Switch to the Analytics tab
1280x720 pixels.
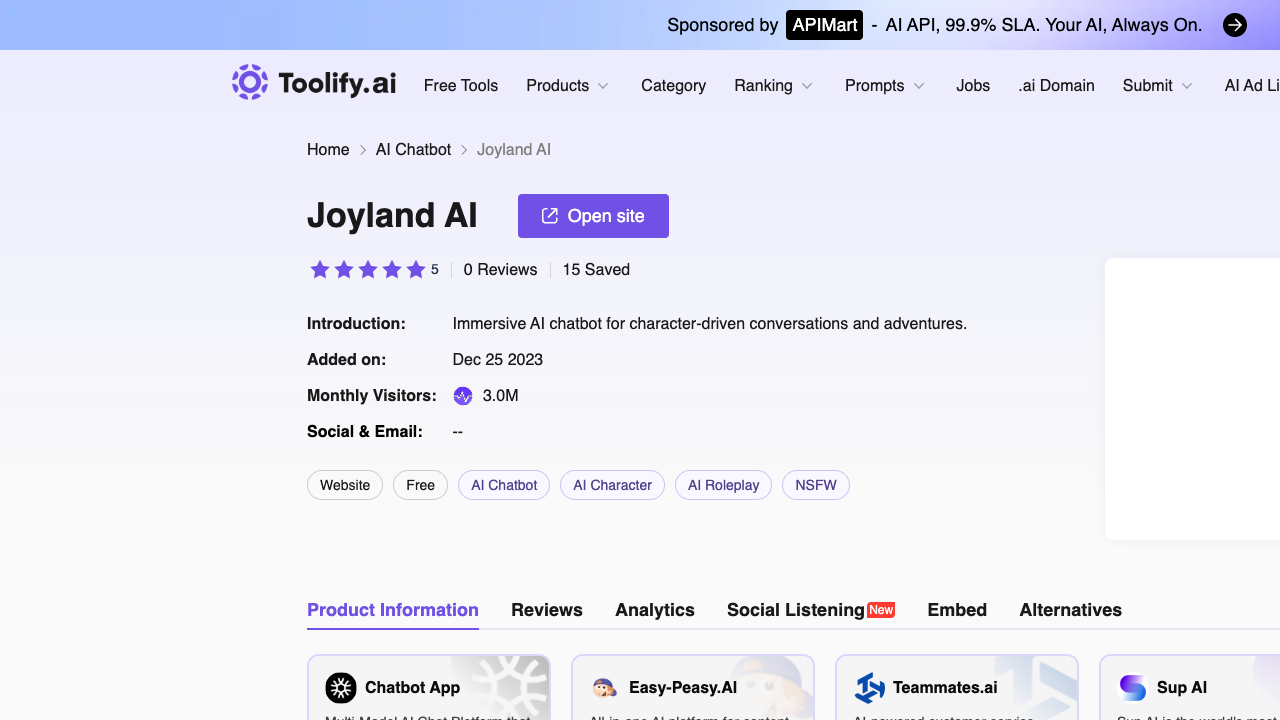point(655,610)
